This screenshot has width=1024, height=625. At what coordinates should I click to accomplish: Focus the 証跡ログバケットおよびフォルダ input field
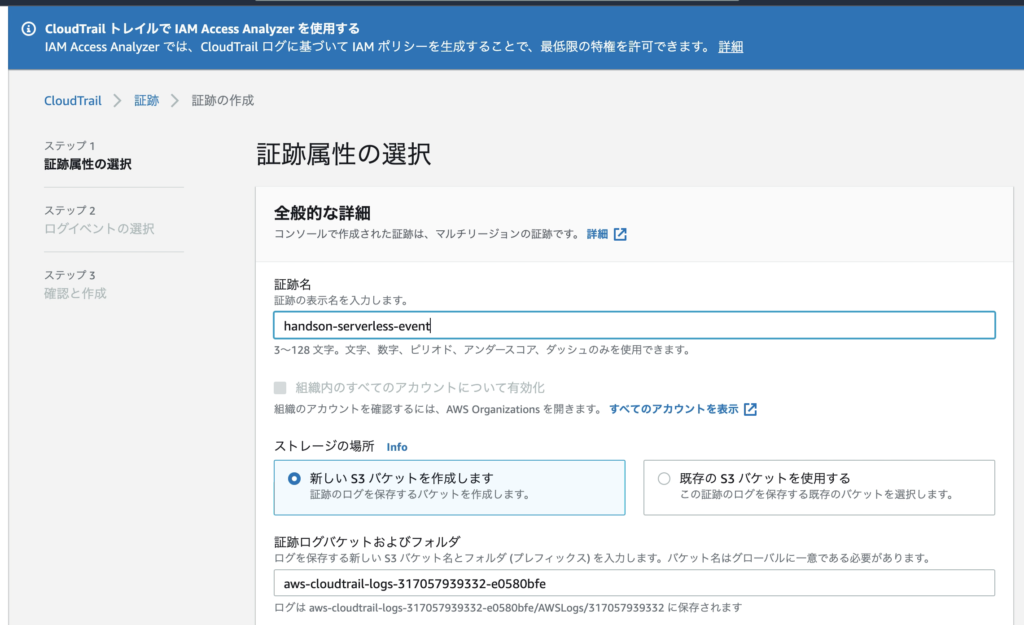(634, 583)
